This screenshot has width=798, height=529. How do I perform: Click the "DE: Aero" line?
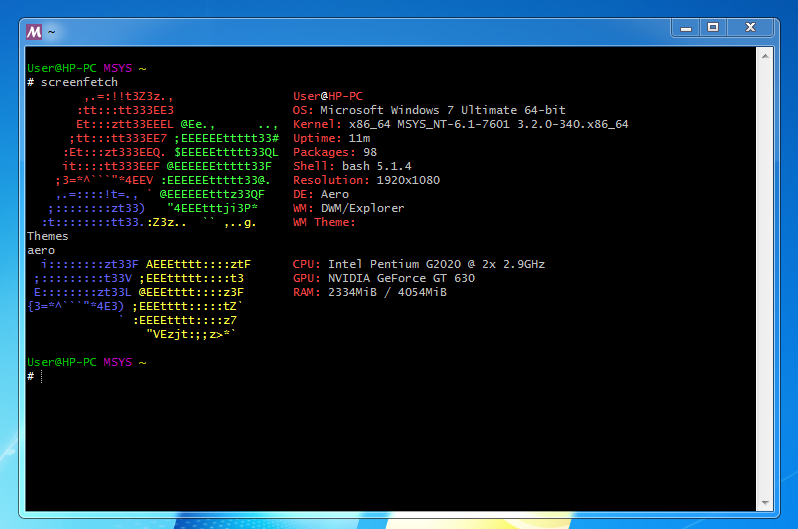321,194
